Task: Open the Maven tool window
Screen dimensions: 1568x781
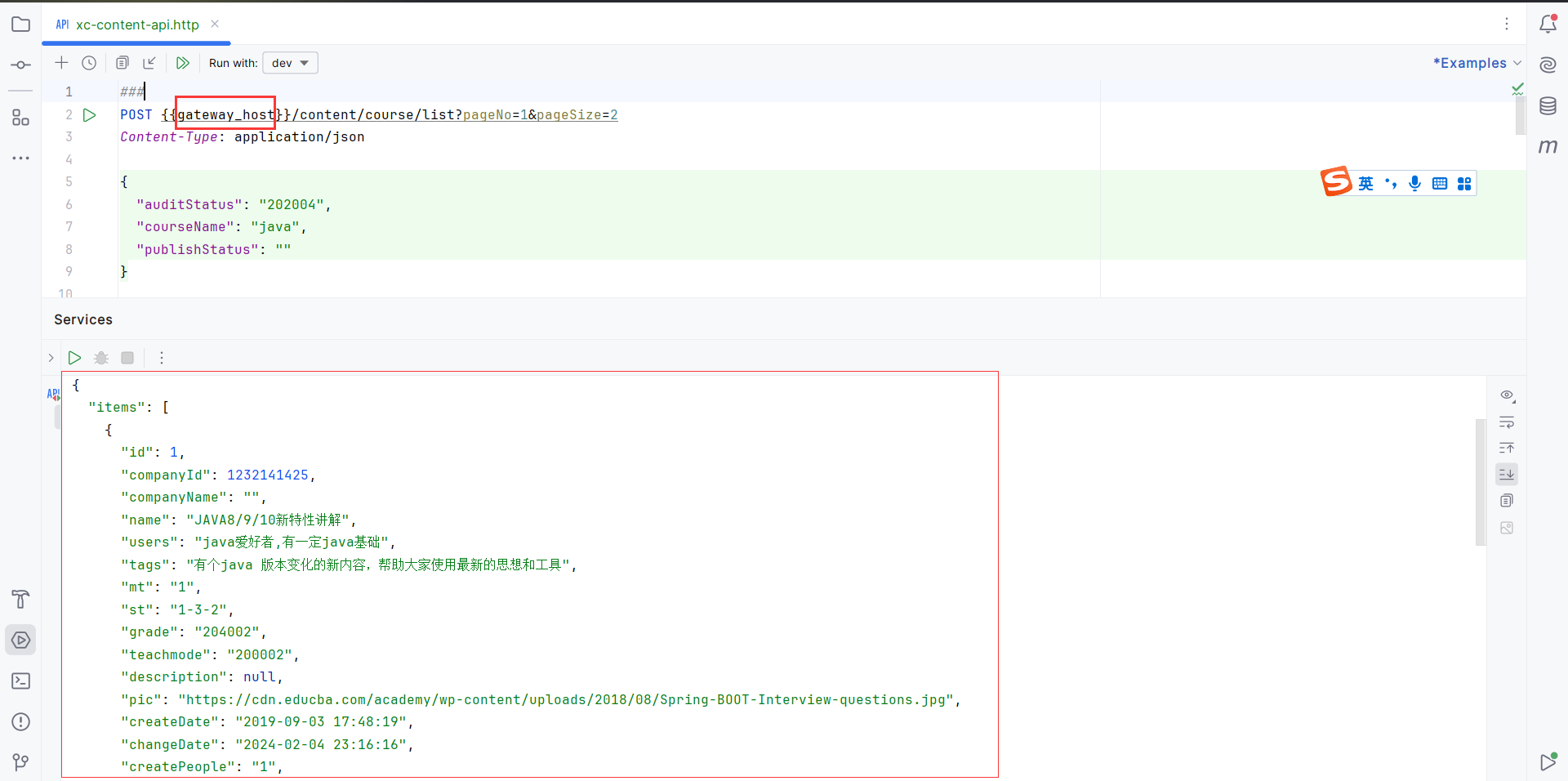Action: point(1548,146)
